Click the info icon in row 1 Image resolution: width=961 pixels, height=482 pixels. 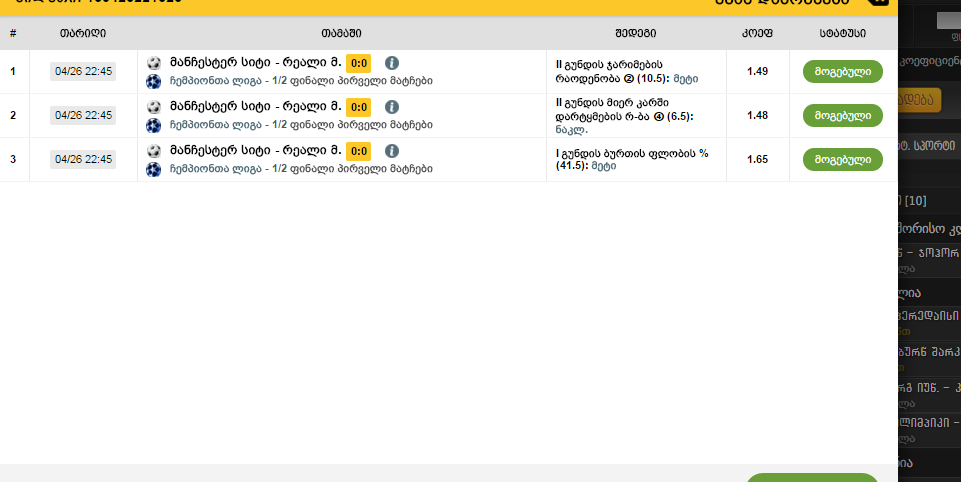pyautogui.click(x=392, y=63)
